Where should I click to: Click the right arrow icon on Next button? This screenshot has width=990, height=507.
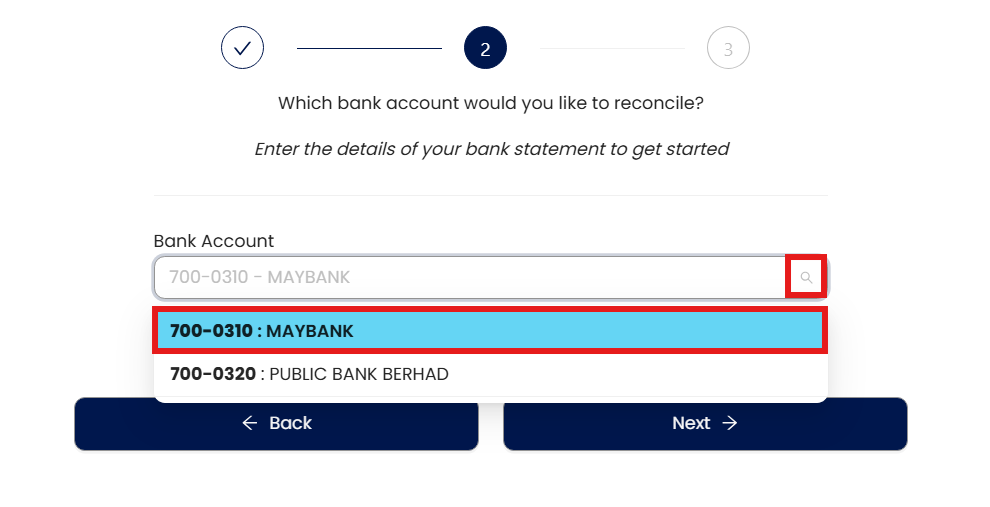coord(730,423)
